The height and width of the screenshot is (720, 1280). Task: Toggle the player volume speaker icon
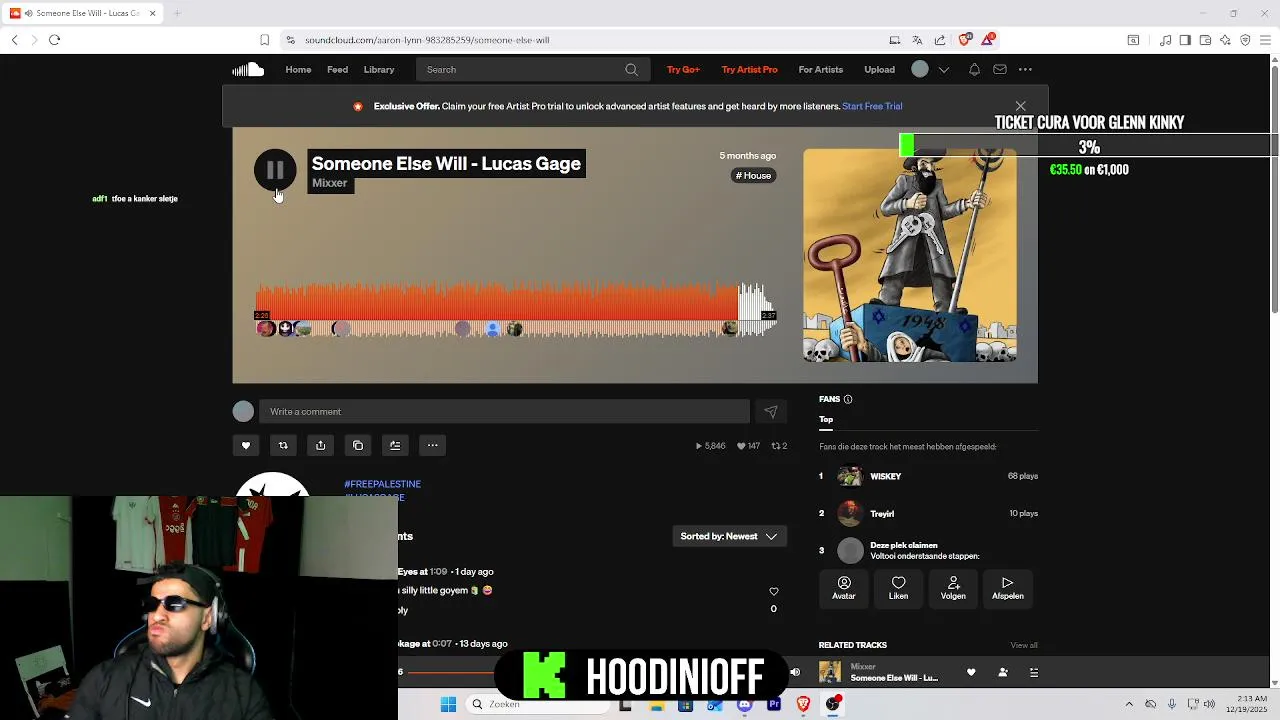[x=795, y=672]
